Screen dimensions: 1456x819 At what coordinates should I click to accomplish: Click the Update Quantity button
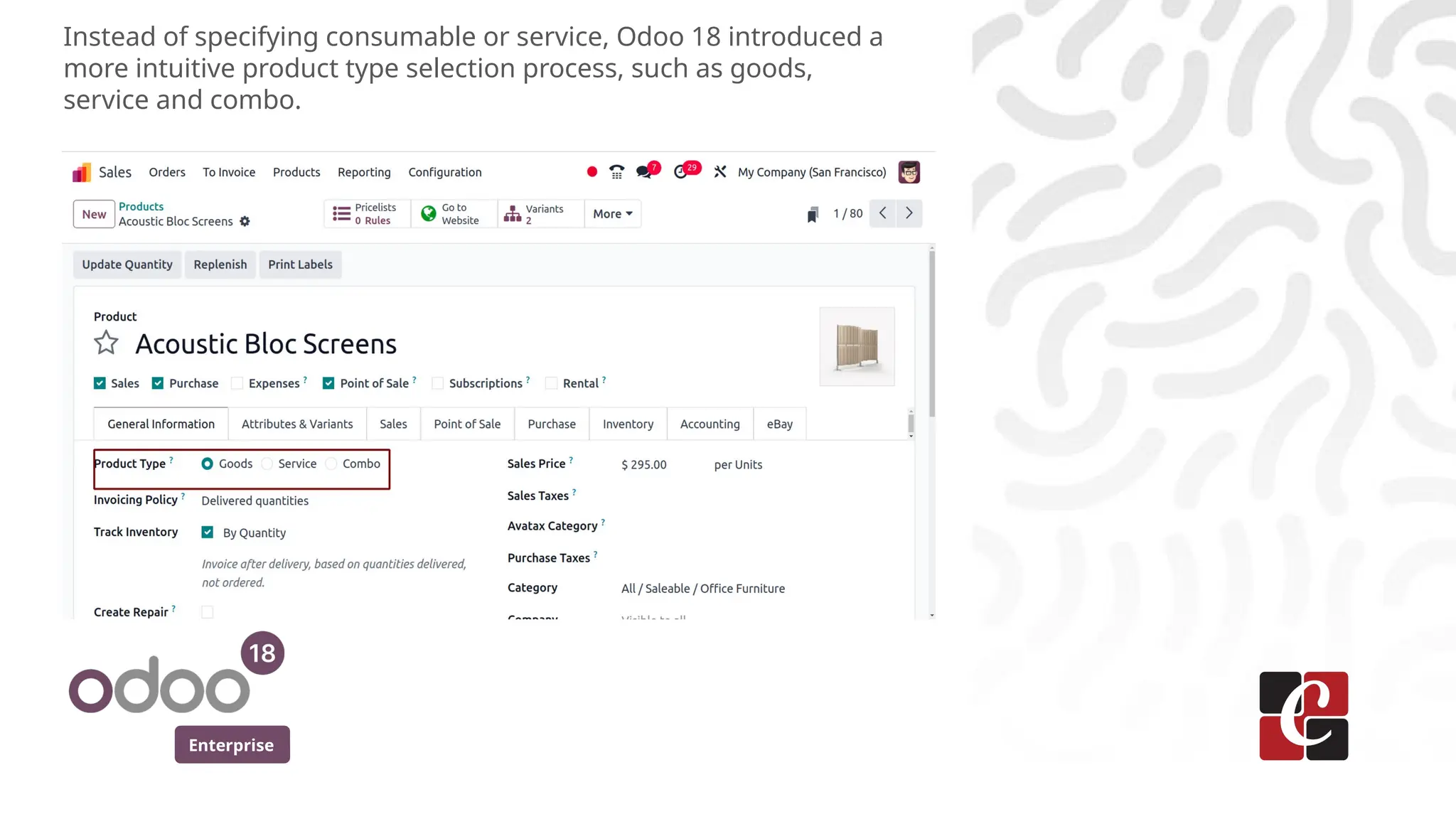coord(127,264)
